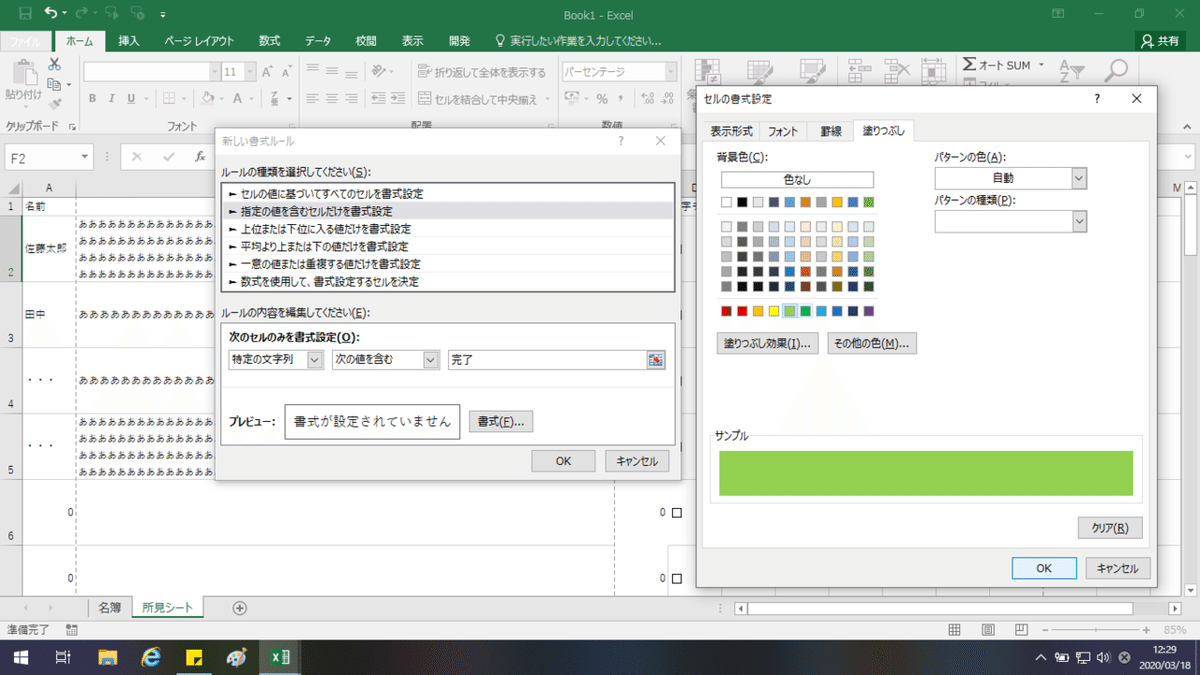Click the find and select magnifier icon

[x=1116, y=71]
